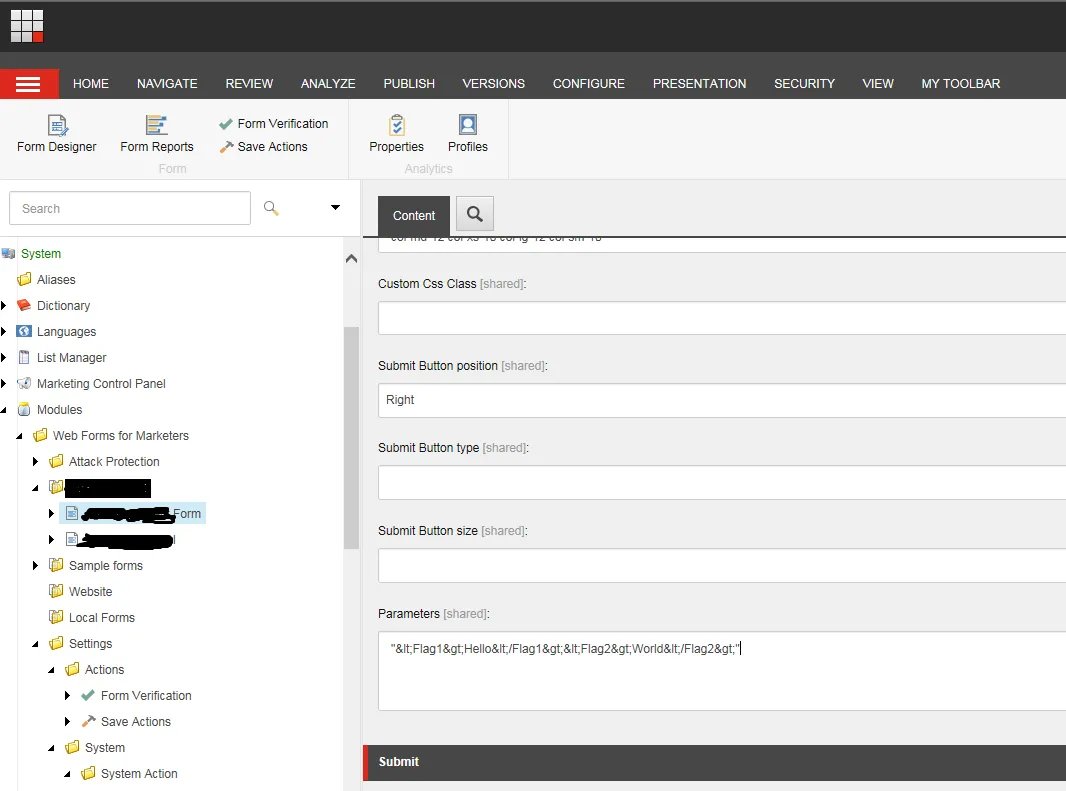The height and width of the screenshot is (791, 1066).
Task: Open the ANALYZE ribbon tab
Action: pos(328,84)
